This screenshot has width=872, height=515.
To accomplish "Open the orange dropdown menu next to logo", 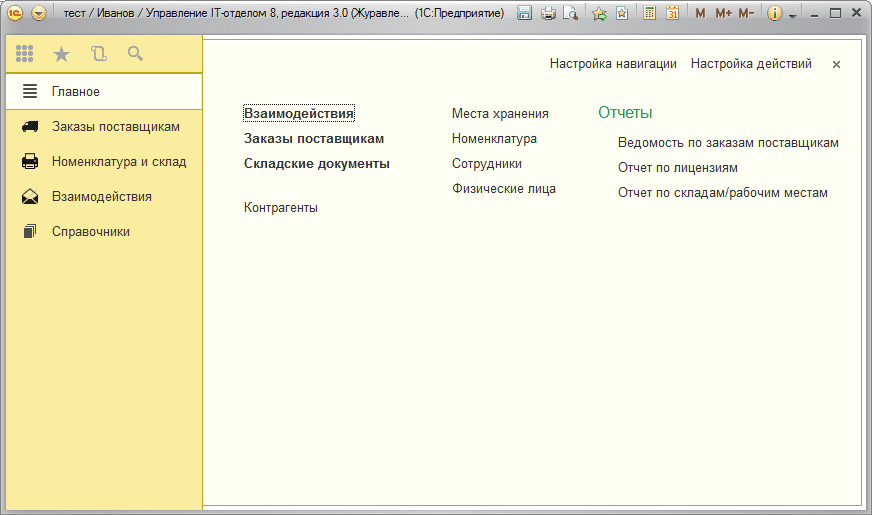I will [x=39, y=13].
